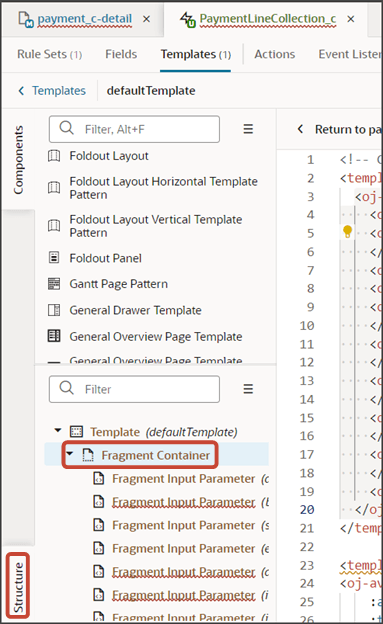Open the payment_c-detail file tab
The image size is (383, 624).
click(84, 19)
